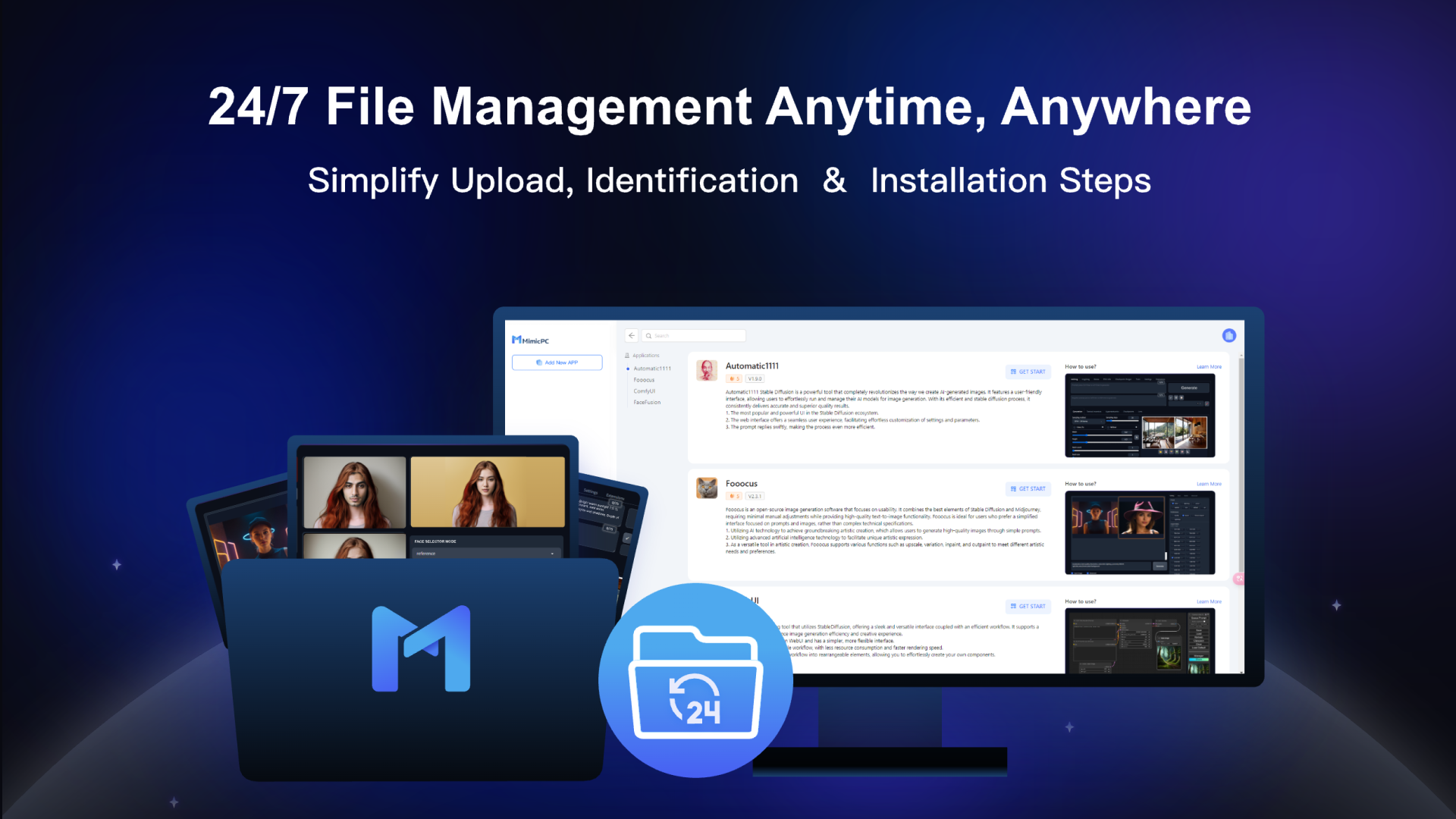Click the MimicPC logo in the sidebar
Viewport: 1456px width, 819px height.
point(530,340)
